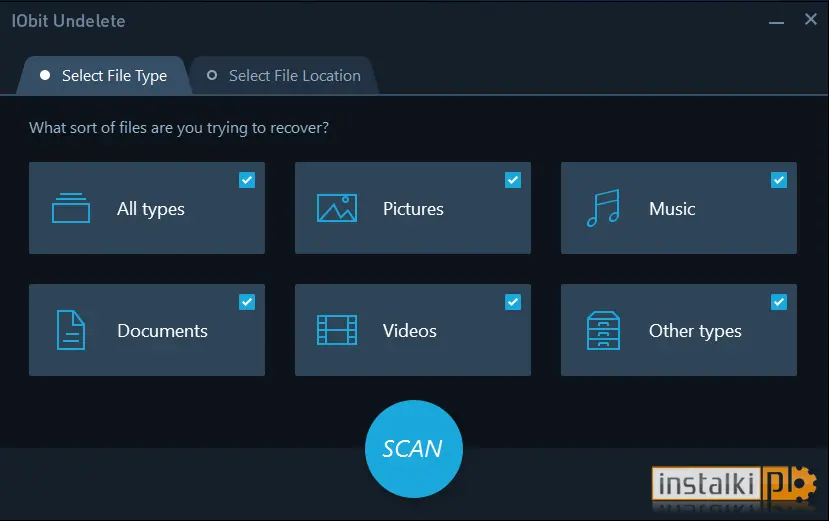Close the IObit Undelete window
This screenshot has width=829, height=521.
click(x=810, y=19)
